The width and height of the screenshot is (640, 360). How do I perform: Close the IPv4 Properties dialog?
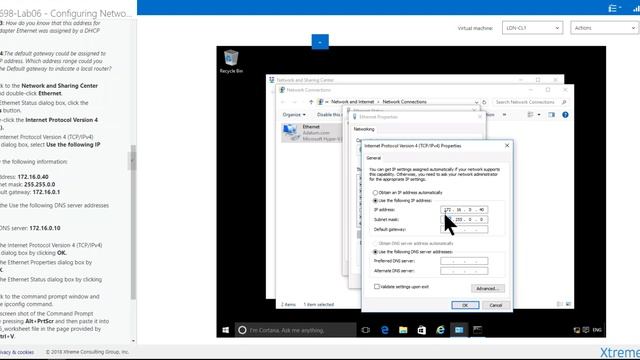(507, 145)
